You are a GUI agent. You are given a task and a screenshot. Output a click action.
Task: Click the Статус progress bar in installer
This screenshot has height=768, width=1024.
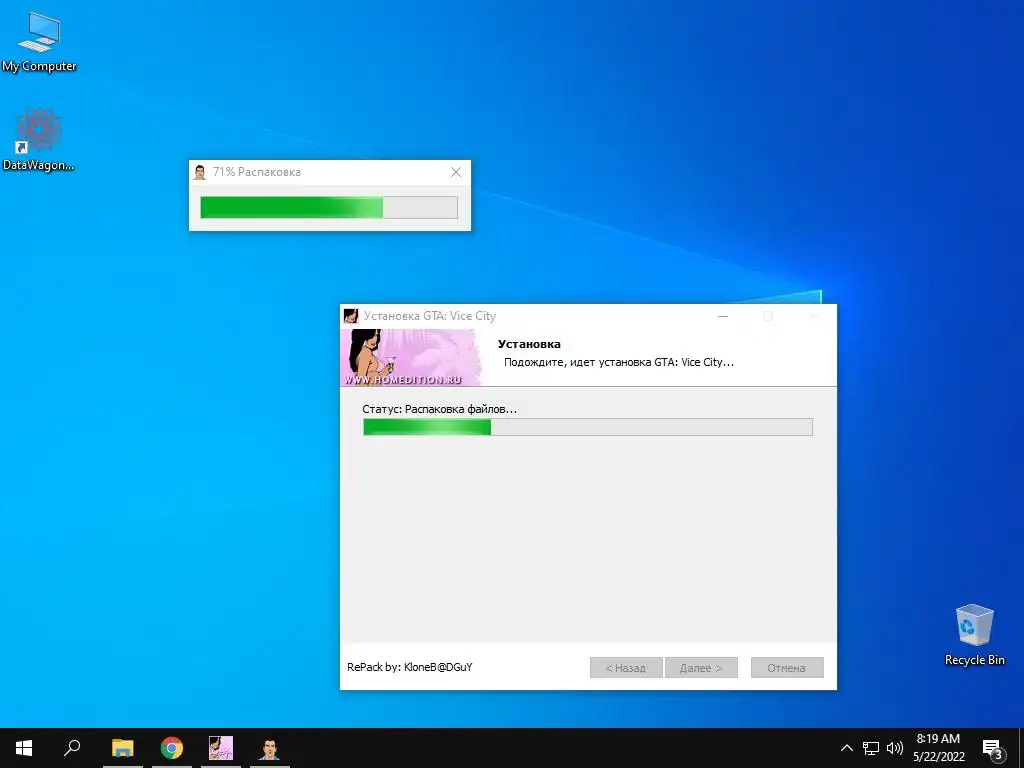tap(588, 427)
